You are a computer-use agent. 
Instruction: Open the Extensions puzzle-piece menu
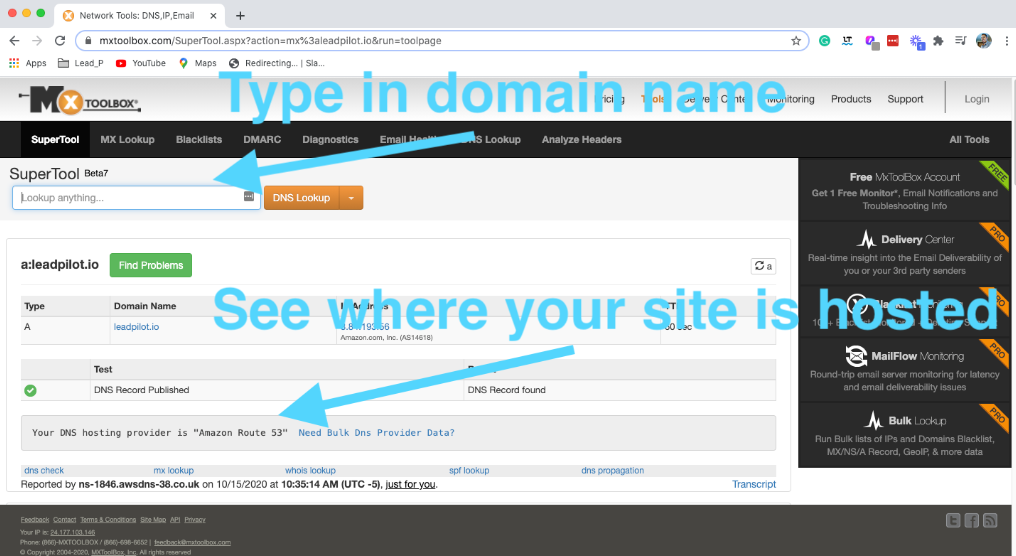coord(938,41)
